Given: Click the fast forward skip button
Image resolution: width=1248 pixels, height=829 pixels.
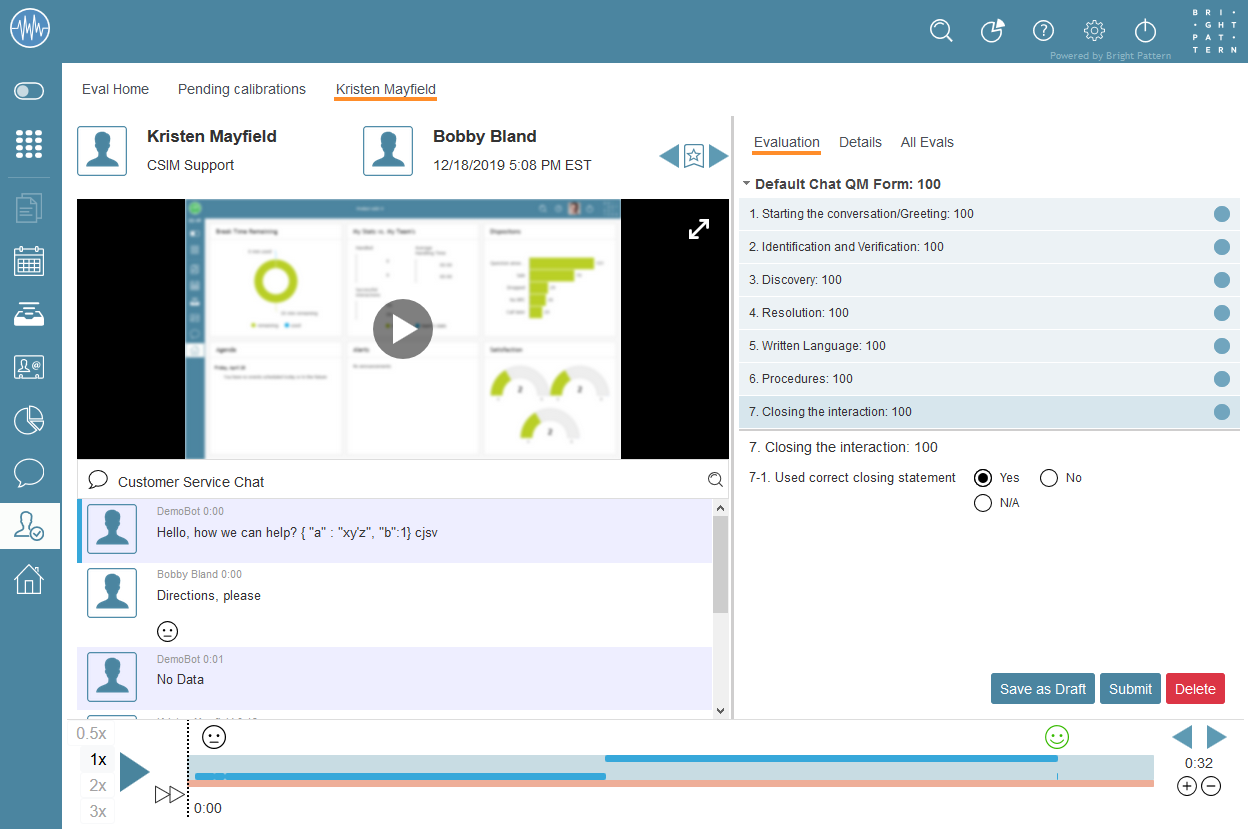Looking at the screenshot, I should (170, 795).
